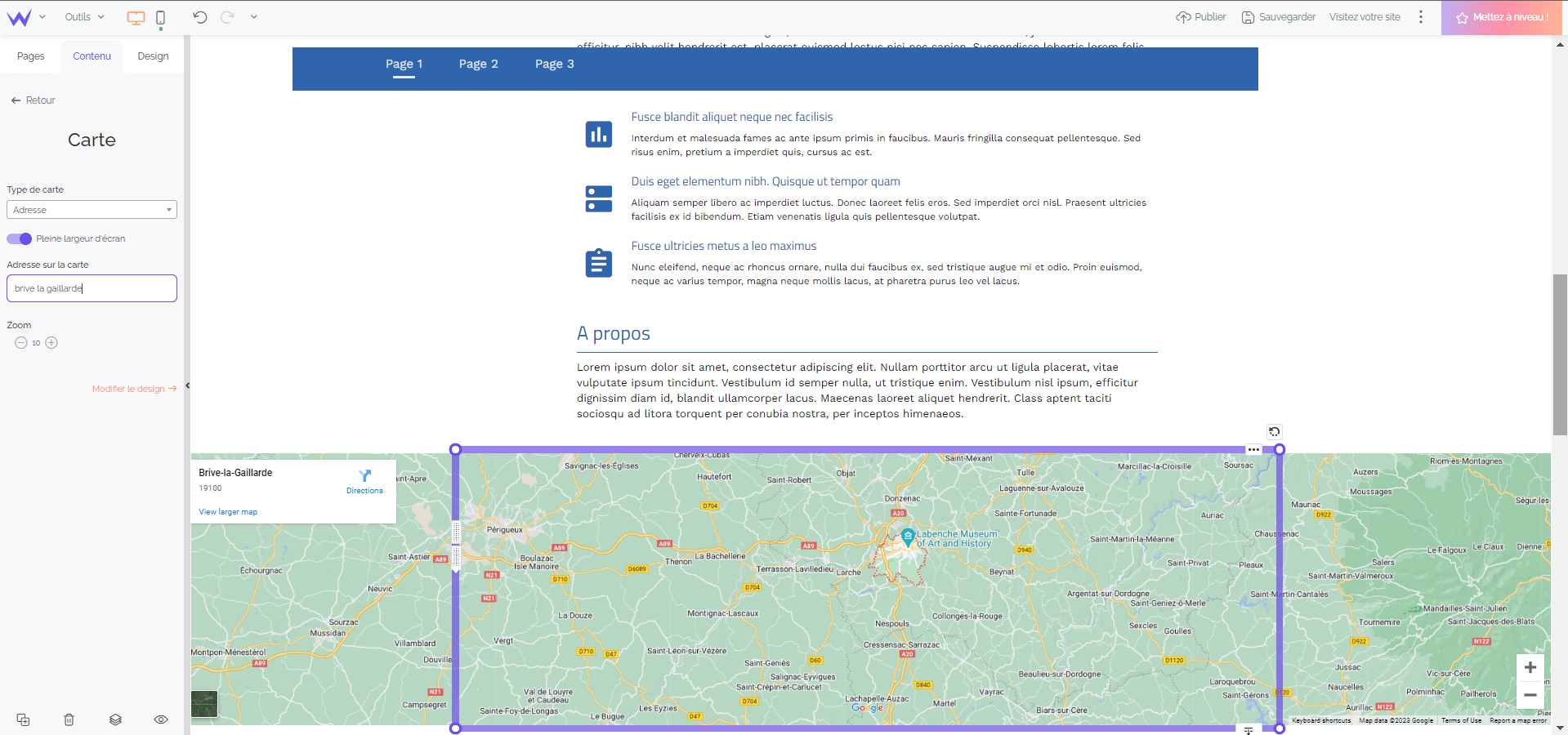Click the server list feature icon

pos(599,198)
